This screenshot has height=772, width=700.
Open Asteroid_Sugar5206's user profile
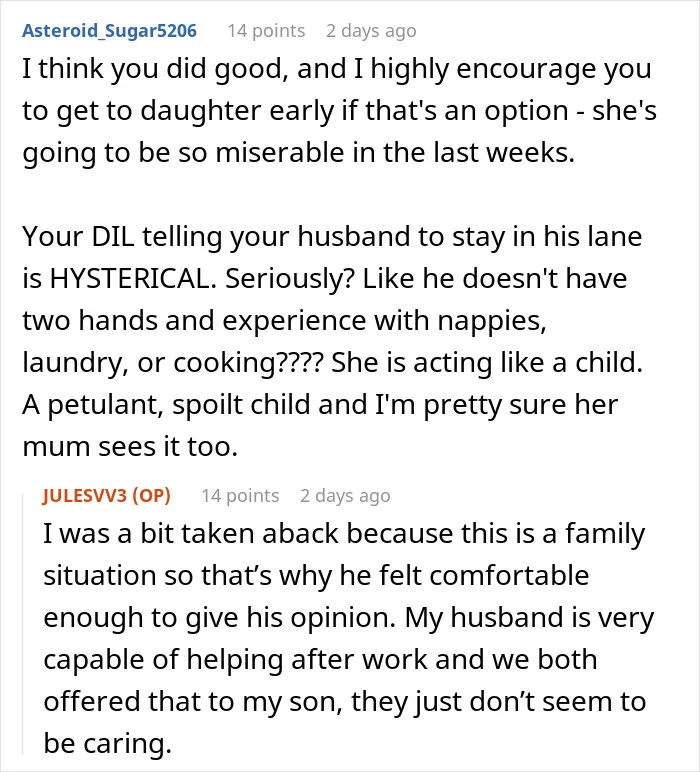pyautogui.click(x=109, y=31)
